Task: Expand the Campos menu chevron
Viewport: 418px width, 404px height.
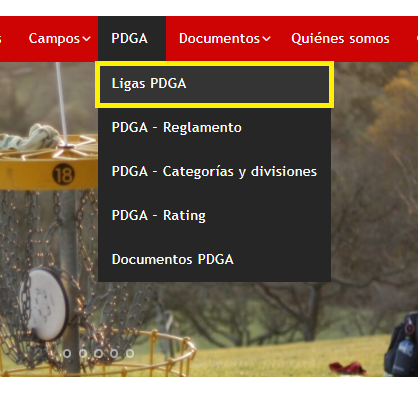Action: (x=87, y=39)
